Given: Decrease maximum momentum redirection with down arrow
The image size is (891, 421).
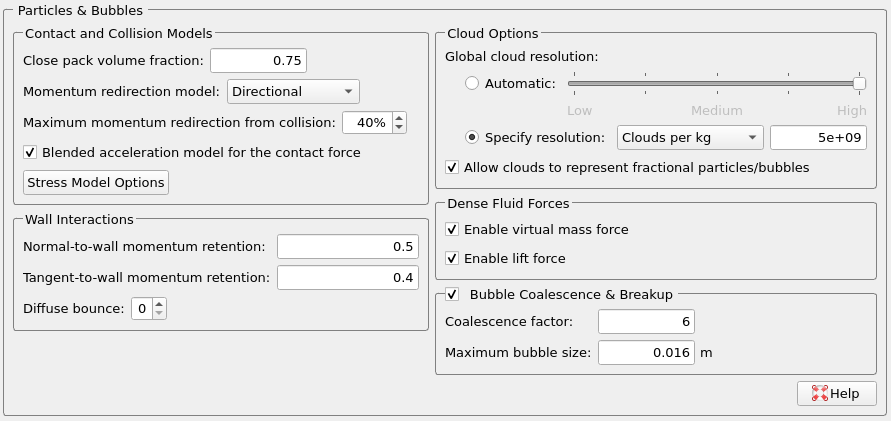Looking at the screenshot, I should click(400, 128).
